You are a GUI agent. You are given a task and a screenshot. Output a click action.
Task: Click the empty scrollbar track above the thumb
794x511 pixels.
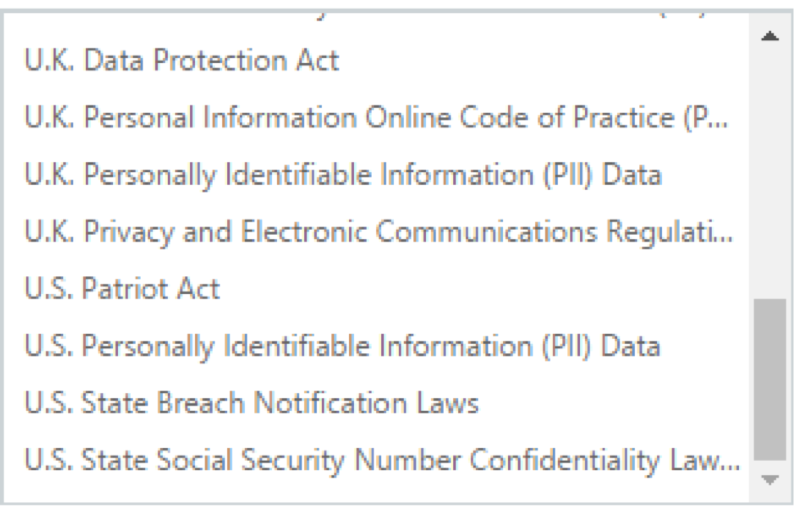click(x=769, y=170)
